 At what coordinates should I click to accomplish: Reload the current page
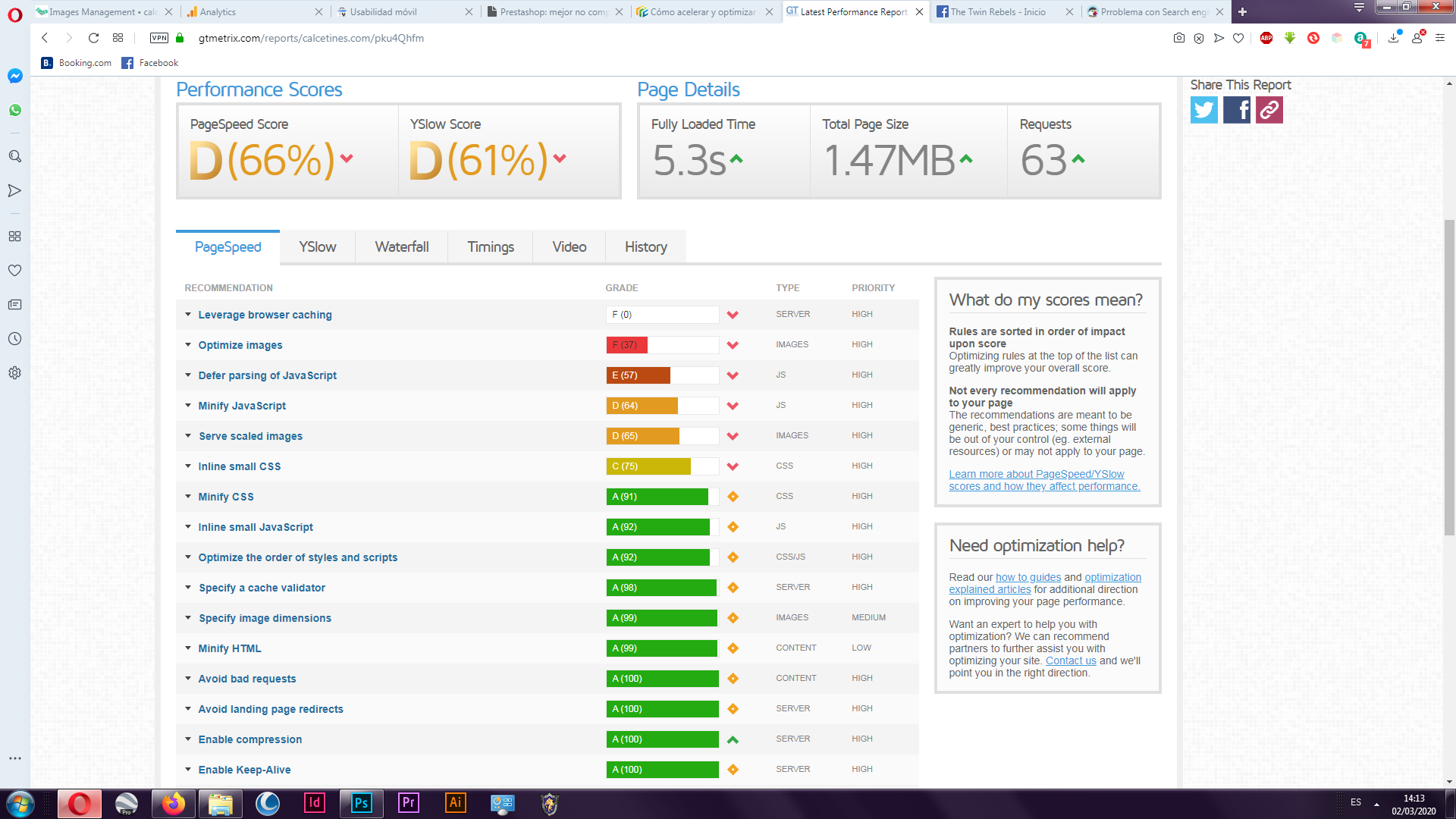pyautogui.click(x=93, y=38)
